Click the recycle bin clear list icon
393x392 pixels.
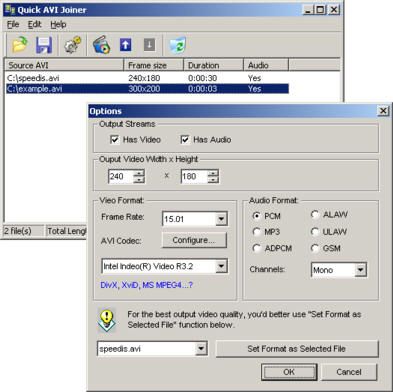click(177, 45)
